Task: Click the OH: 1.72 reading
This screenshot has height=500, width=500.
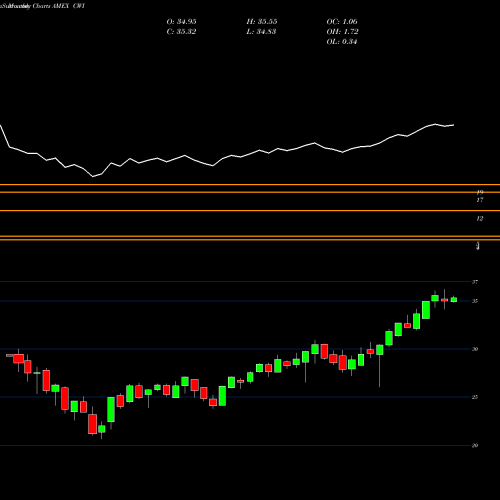Action: (x=342, y=32)
